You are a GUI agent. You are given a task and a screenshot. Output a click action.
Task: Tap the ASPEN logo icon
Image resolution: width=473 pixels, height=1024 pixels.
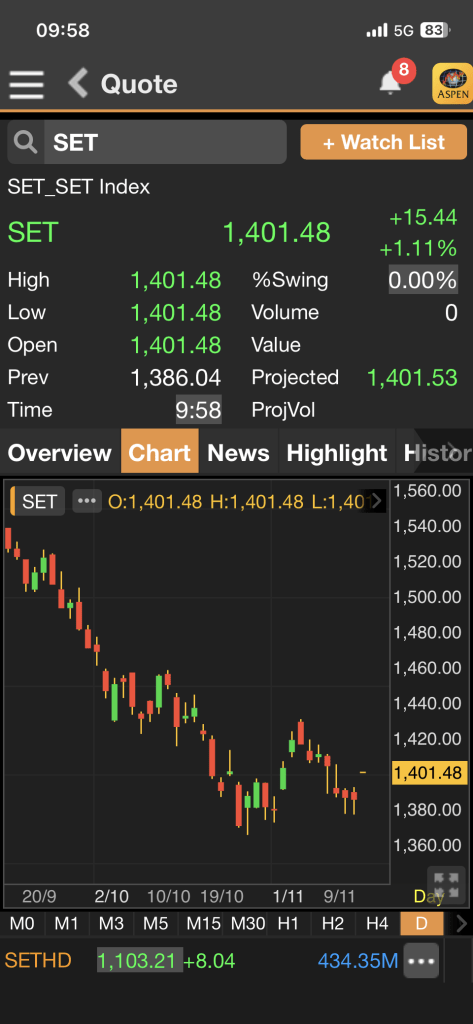click(x=452, y=83)
